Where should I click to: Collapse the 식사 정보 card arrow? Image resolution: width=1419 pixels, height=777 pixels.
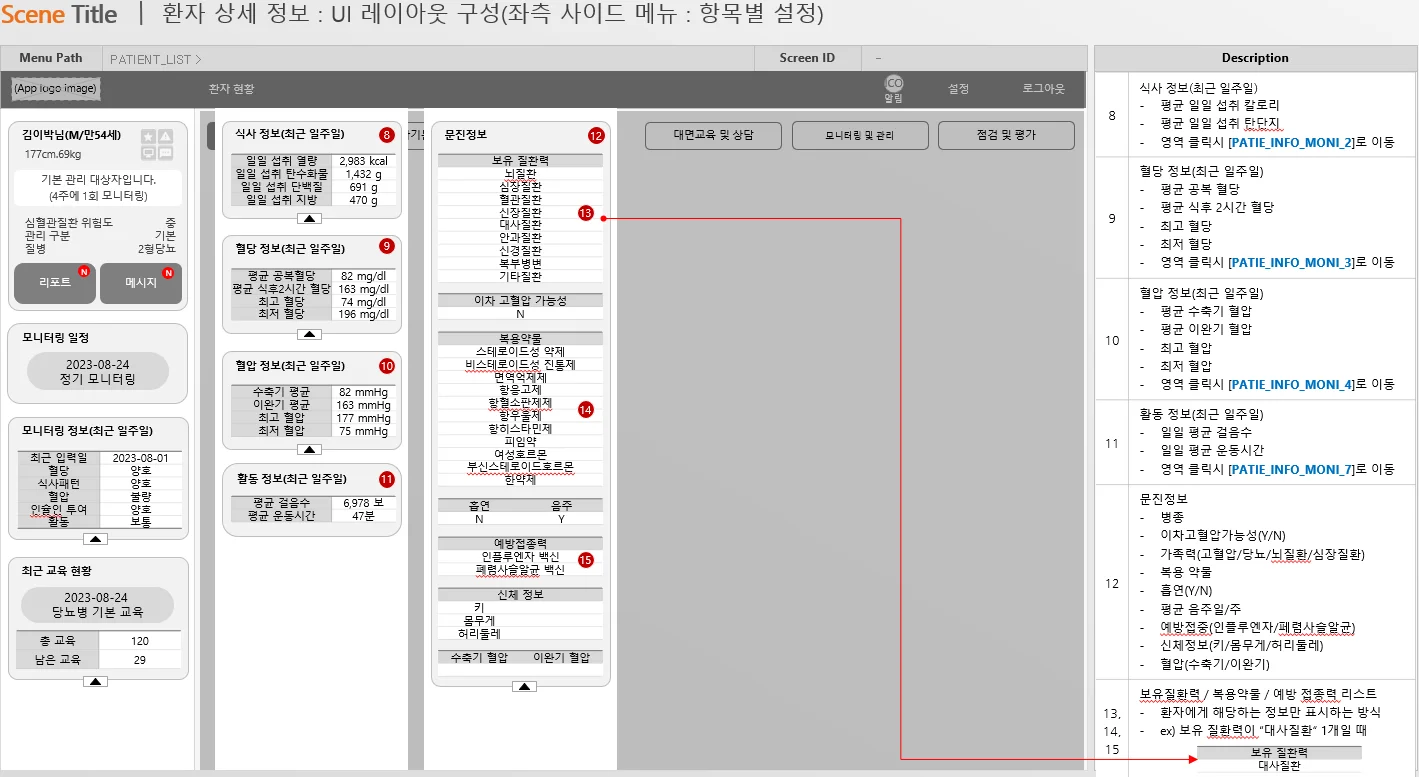(x=310, y=217)
